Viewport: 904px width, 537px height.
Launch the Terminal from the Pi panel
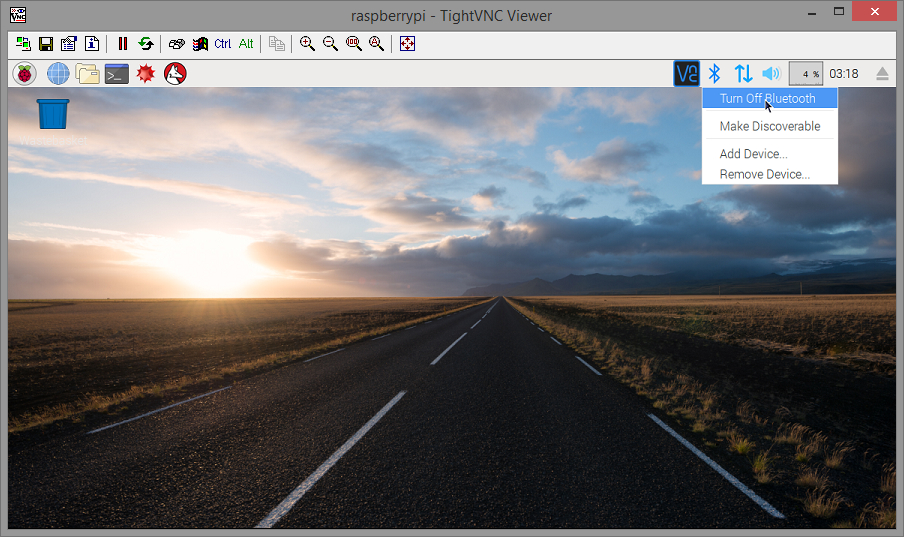point(117,74)
